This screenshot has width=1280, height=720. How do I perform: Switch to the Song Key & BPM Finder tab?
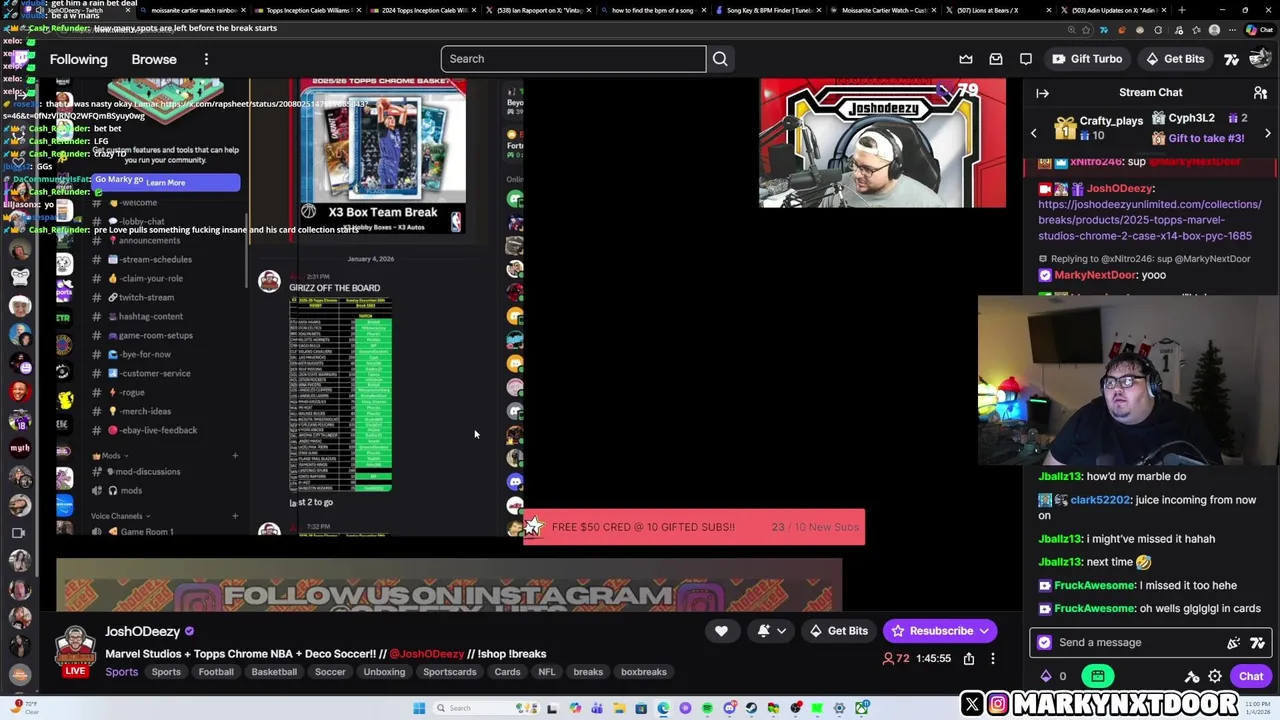pyautogui.click(x=769, y=10)
